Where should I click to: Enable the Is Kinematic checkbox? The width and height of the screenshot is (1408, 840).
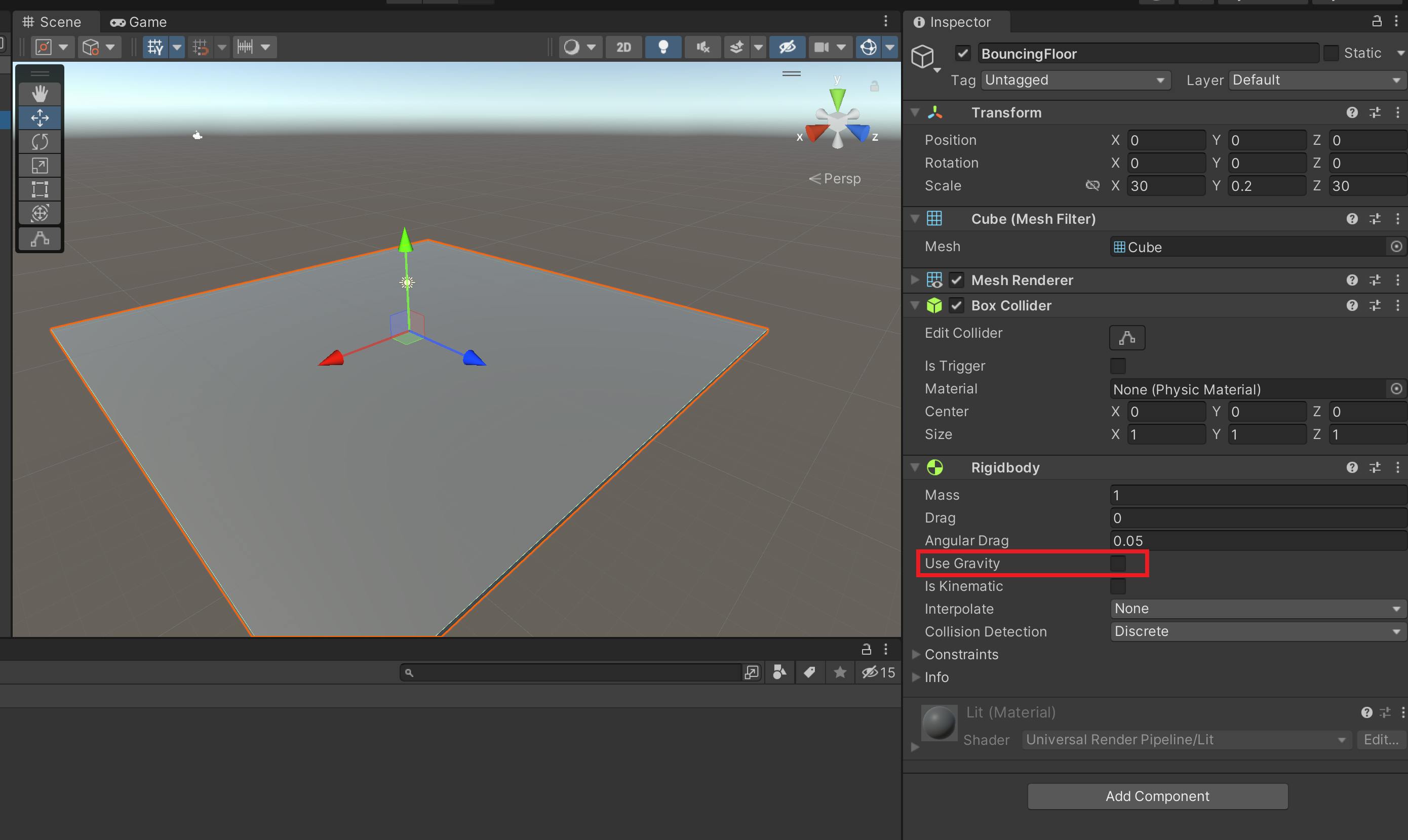(x=1118, y=586)
